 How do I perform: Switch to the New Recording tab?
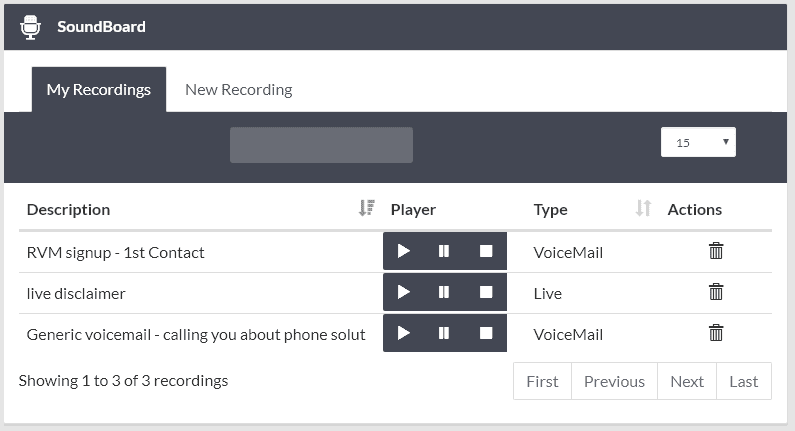(238, 90)
